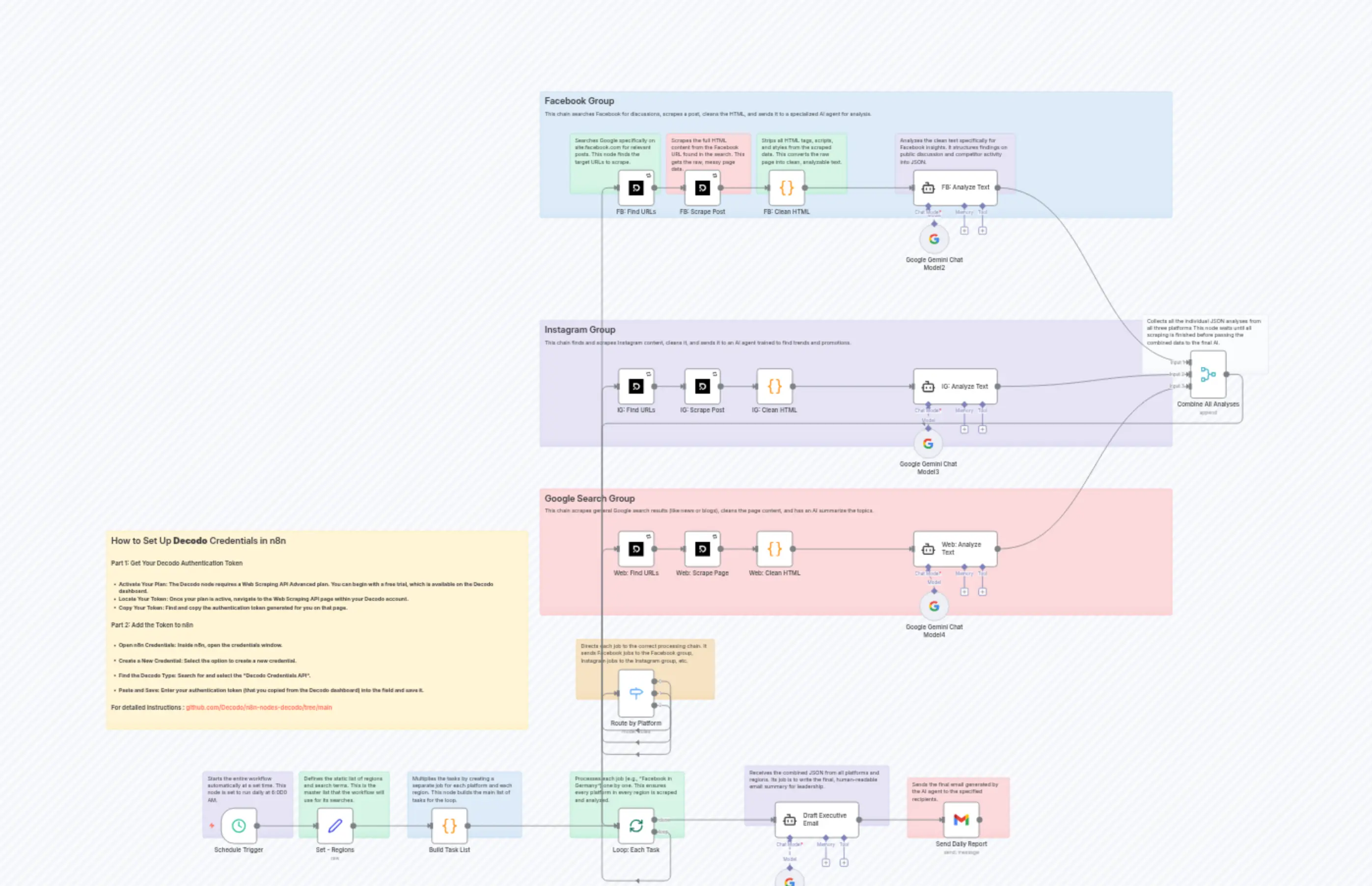
Task: Open the Build Task List code node
Action: point(449,826)
